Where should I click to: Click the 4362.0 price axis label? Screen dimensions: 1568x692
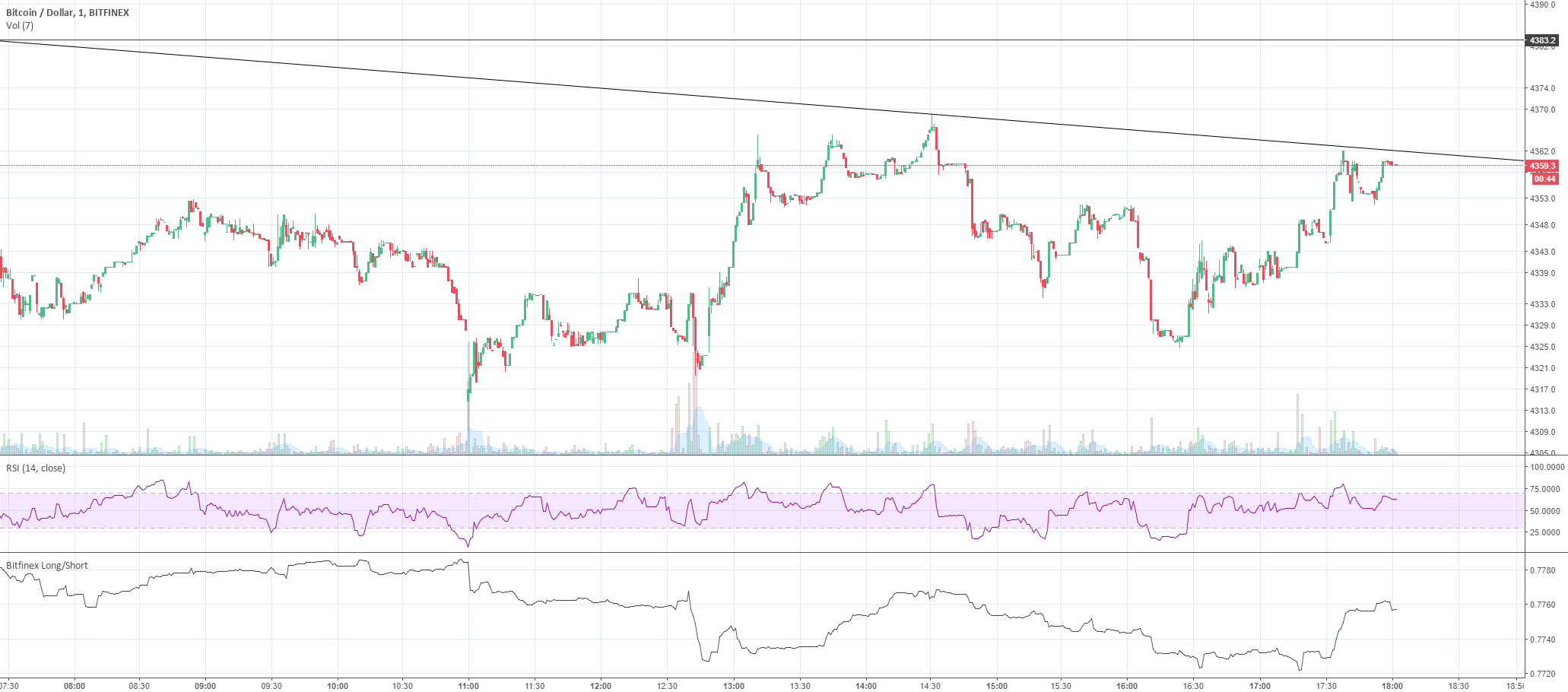(1543, 151)
